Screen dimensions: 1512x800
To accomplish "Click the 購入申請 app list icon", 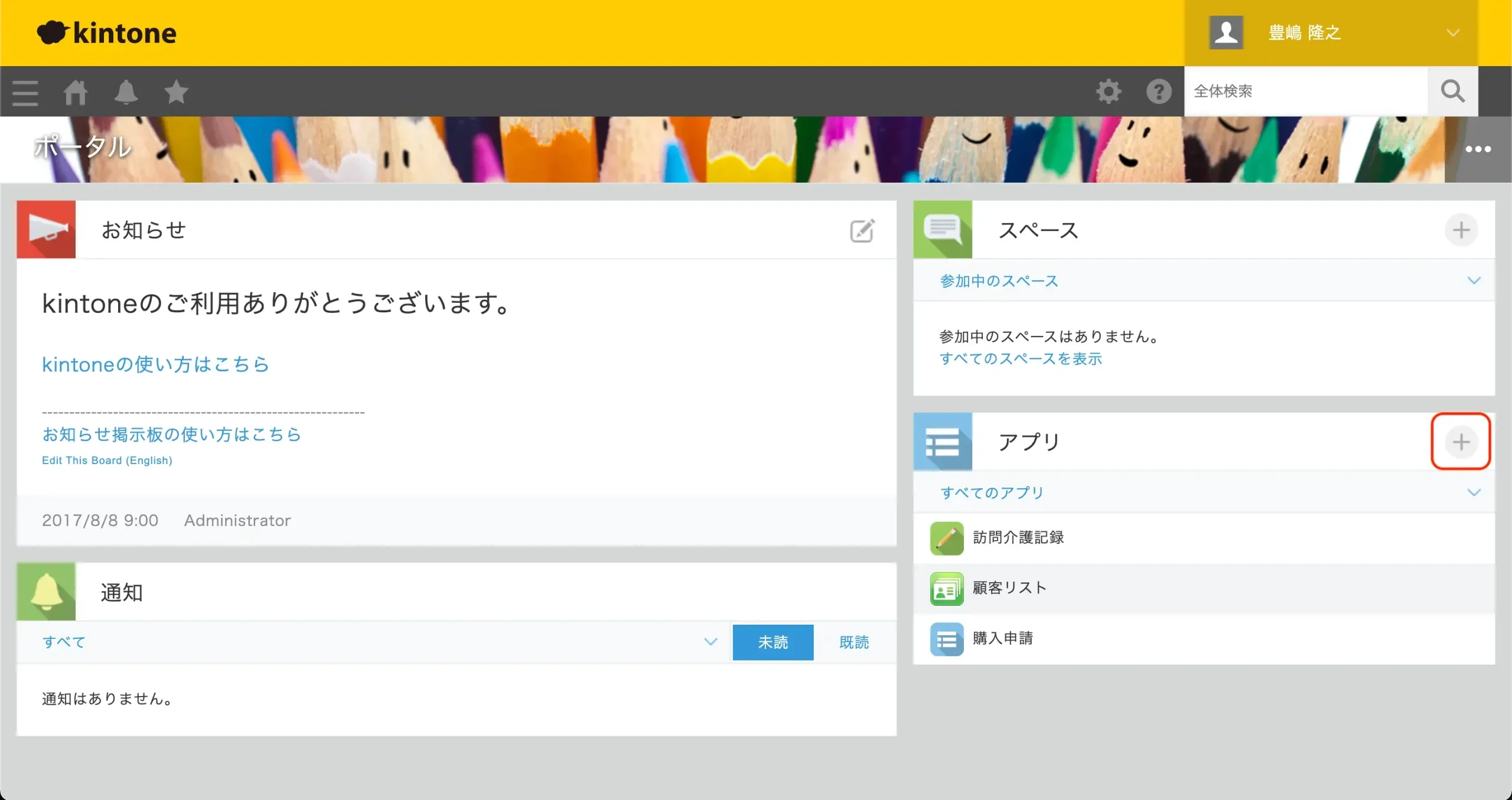I will [x=947, y=639].
